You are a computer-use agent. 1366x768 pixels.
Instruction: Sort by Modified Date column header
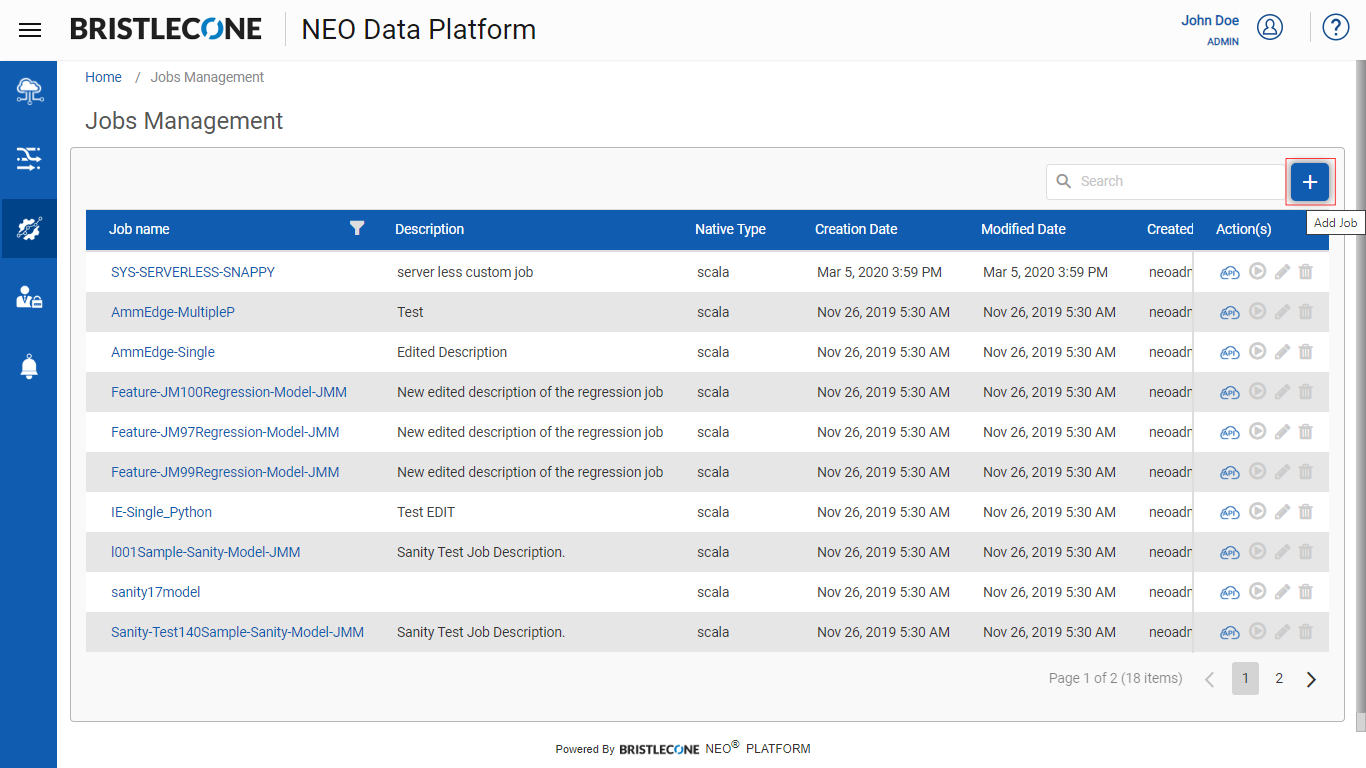click(x=1023, y=229)
